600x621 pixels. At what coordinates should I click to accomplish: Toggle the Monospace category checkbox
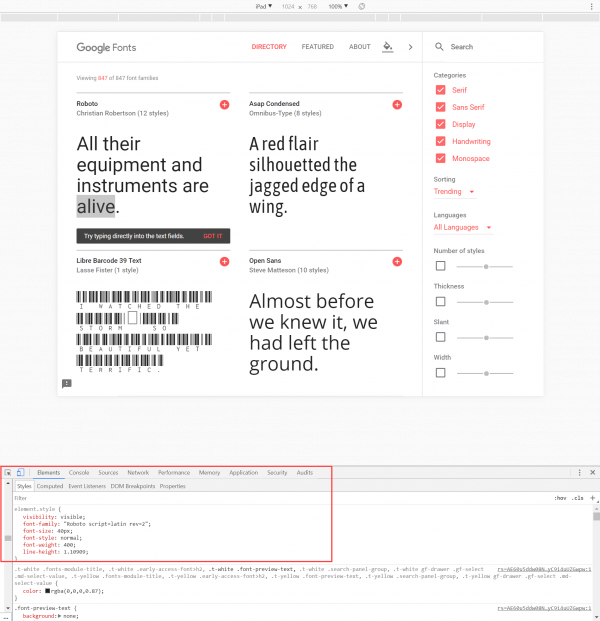click(440, 158)
